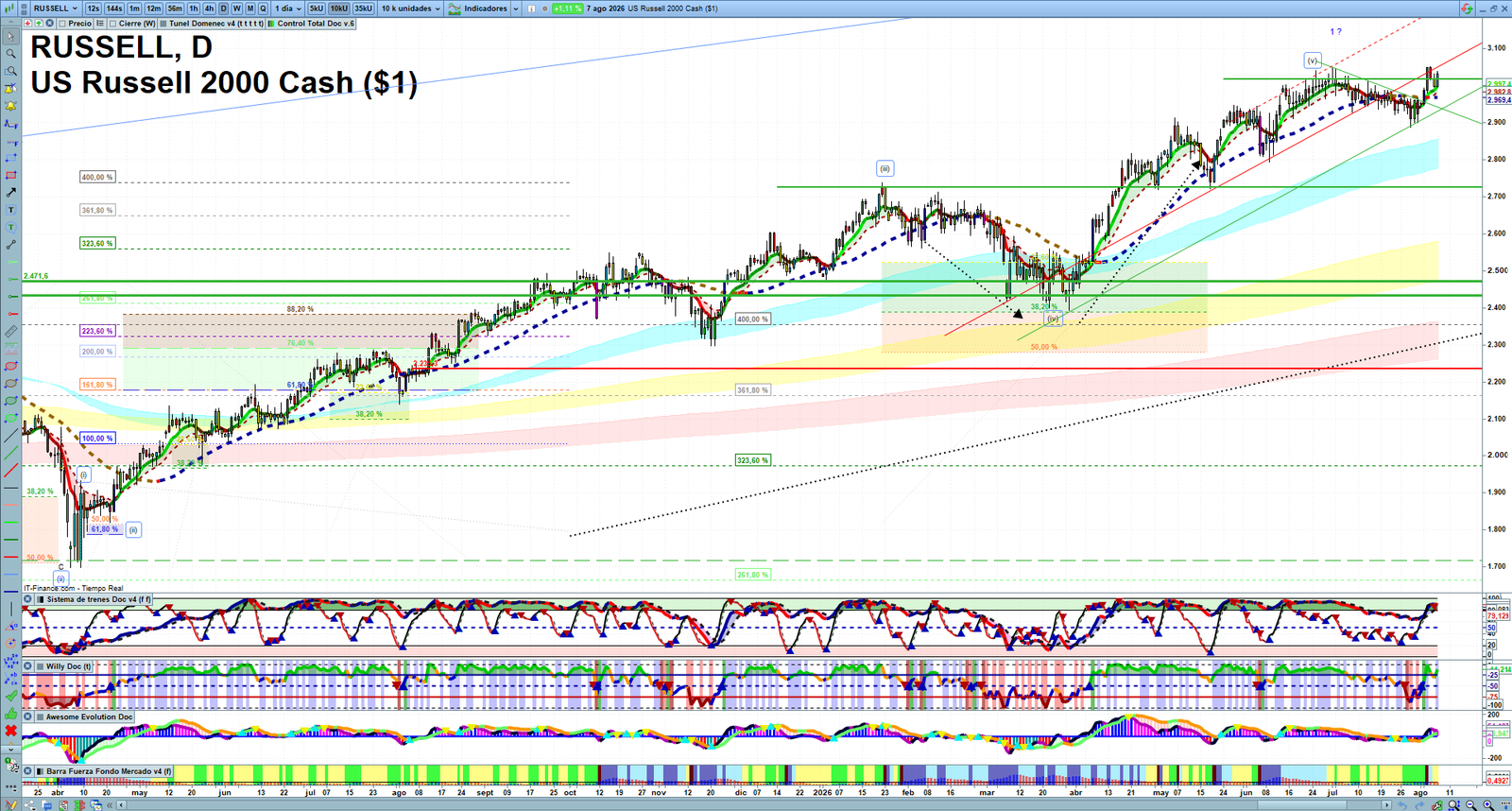Select the black diagonal line tool
Viewport: 1512px width, 811px height.
coord(11,436)
